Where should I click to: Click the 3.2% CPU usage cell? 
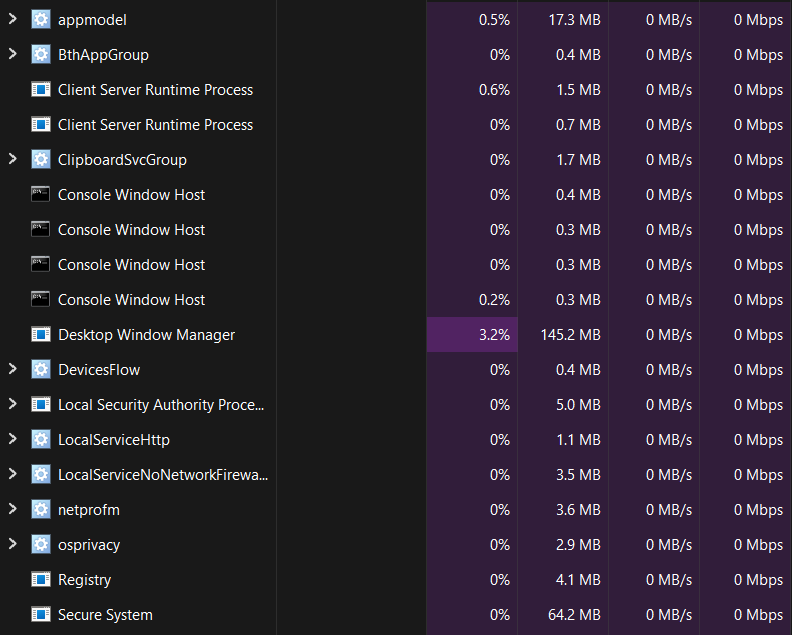tap(494, 335)
